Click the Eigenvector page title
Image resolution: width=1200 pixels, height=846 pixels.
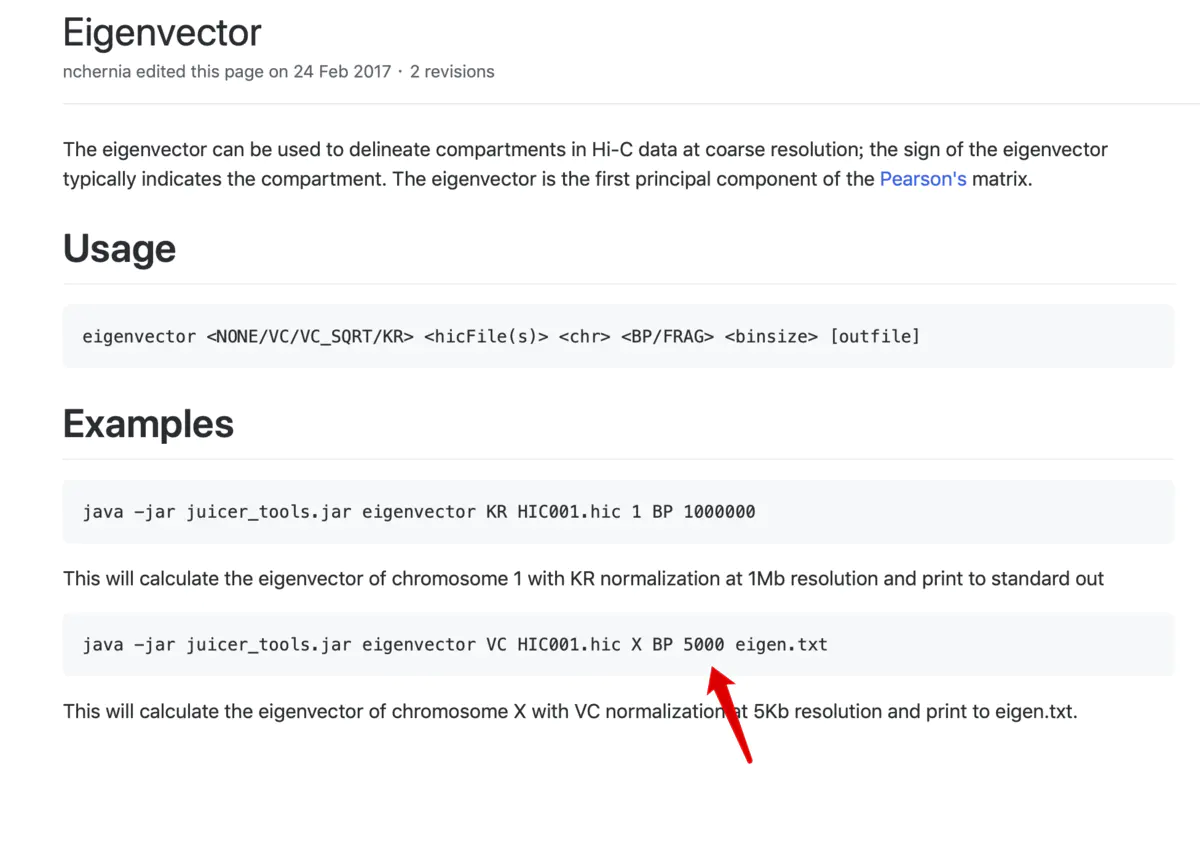click(162, 33)
